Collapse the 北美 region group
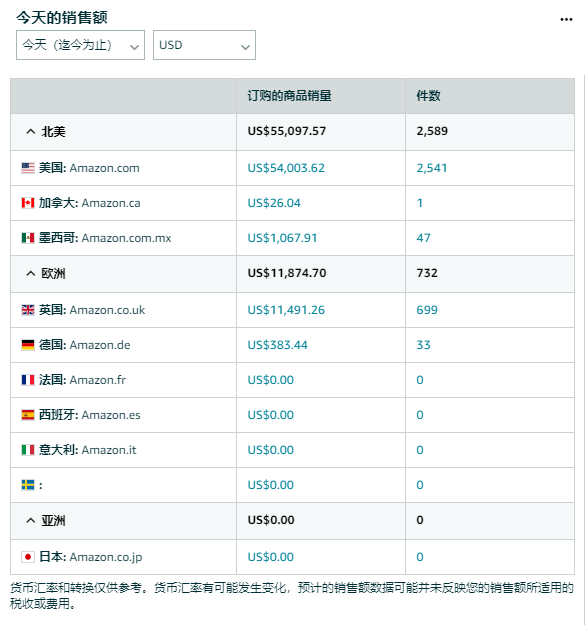 pyautogui.click(x=31, y=131)
